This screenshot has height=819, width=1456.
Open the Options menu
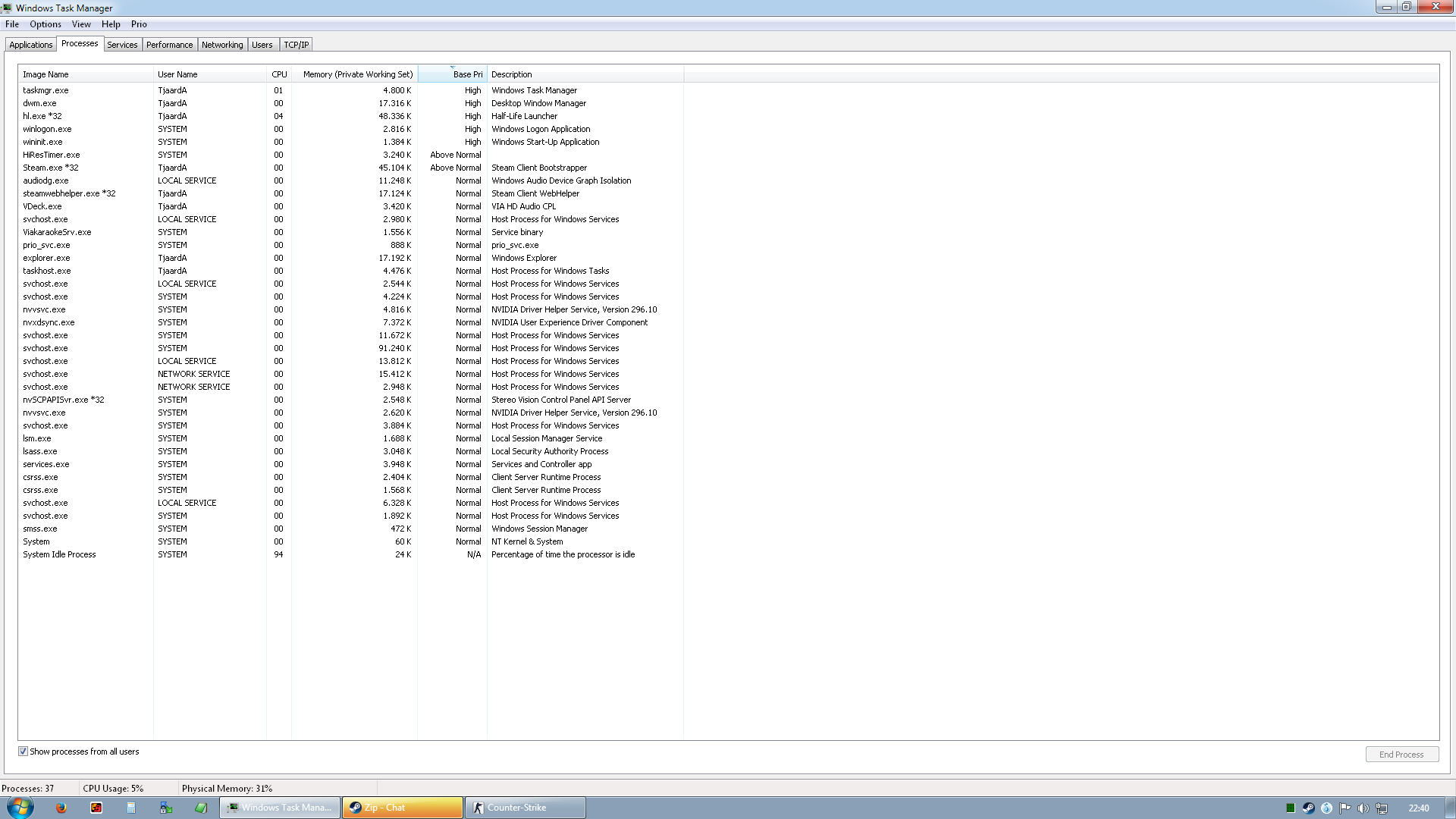pos(45,24)
